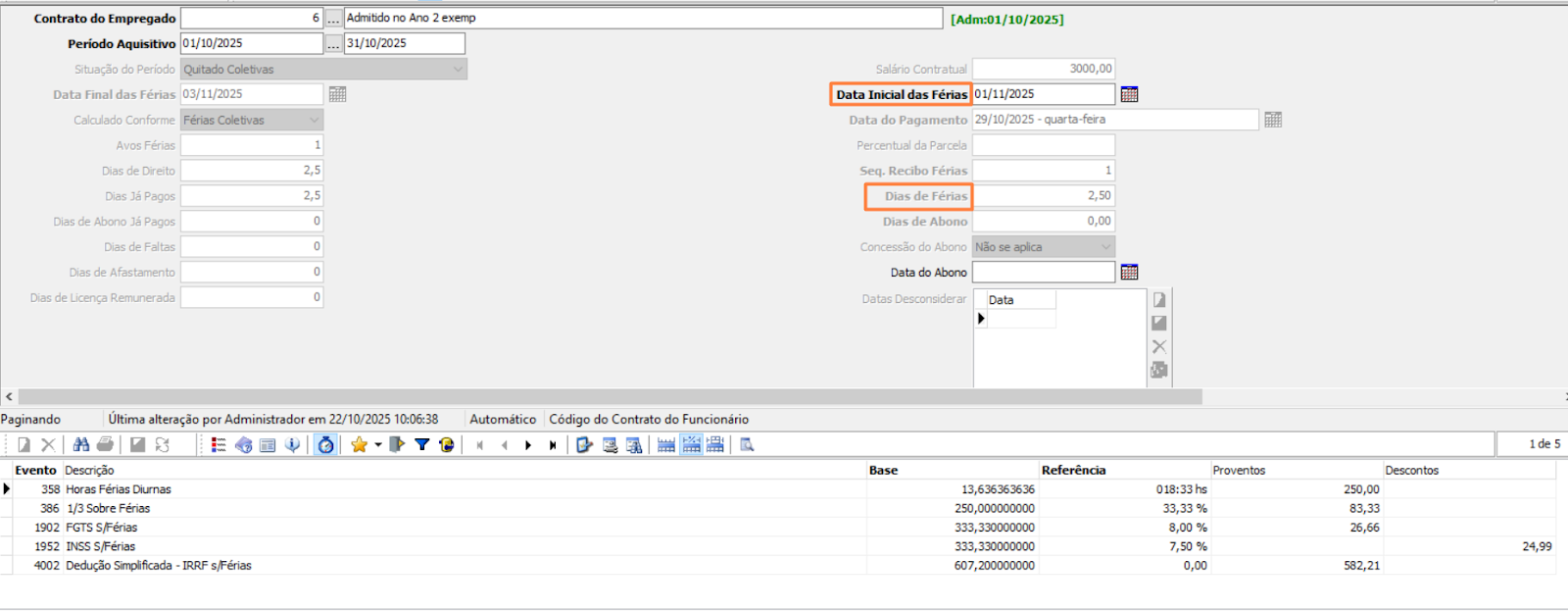Screen dimensions: 1568x611
Task: Click ellipsis button beside Período Aquisitivo start date
Action: coord(333,44)
